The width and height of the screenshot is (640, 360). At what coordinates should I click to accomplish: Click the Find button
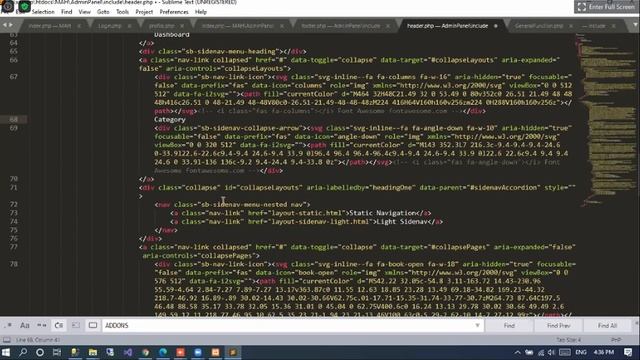click(509, 325)
